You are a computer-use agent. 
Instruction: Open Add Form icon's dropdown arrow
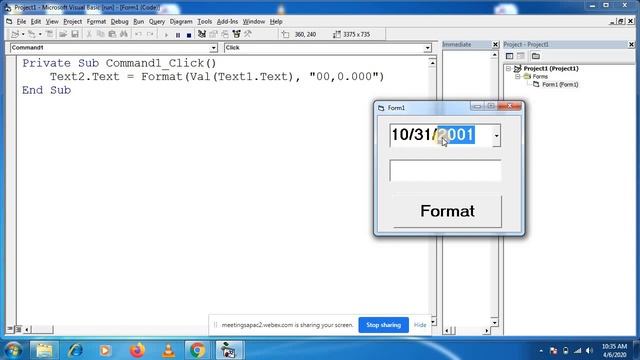tap(40, 34)
